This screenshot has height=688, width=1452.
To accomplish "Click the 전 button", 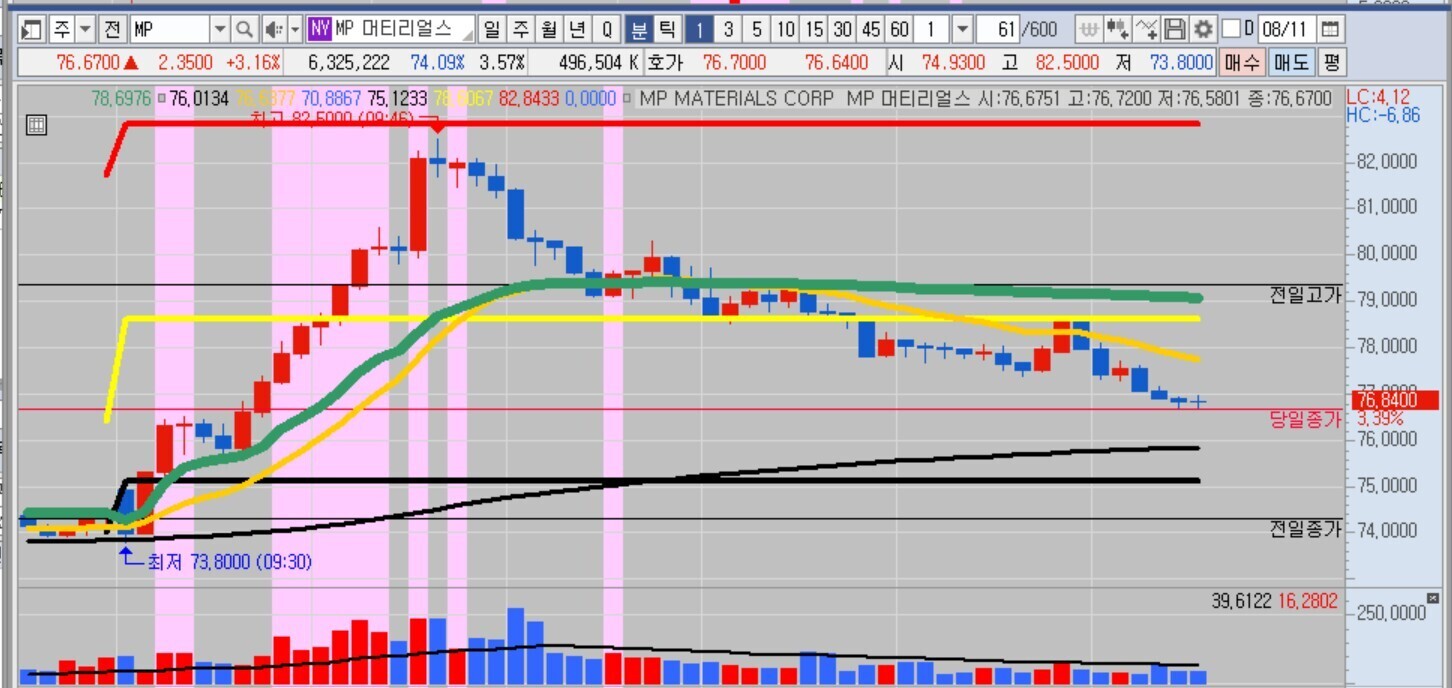I will 113,28.
